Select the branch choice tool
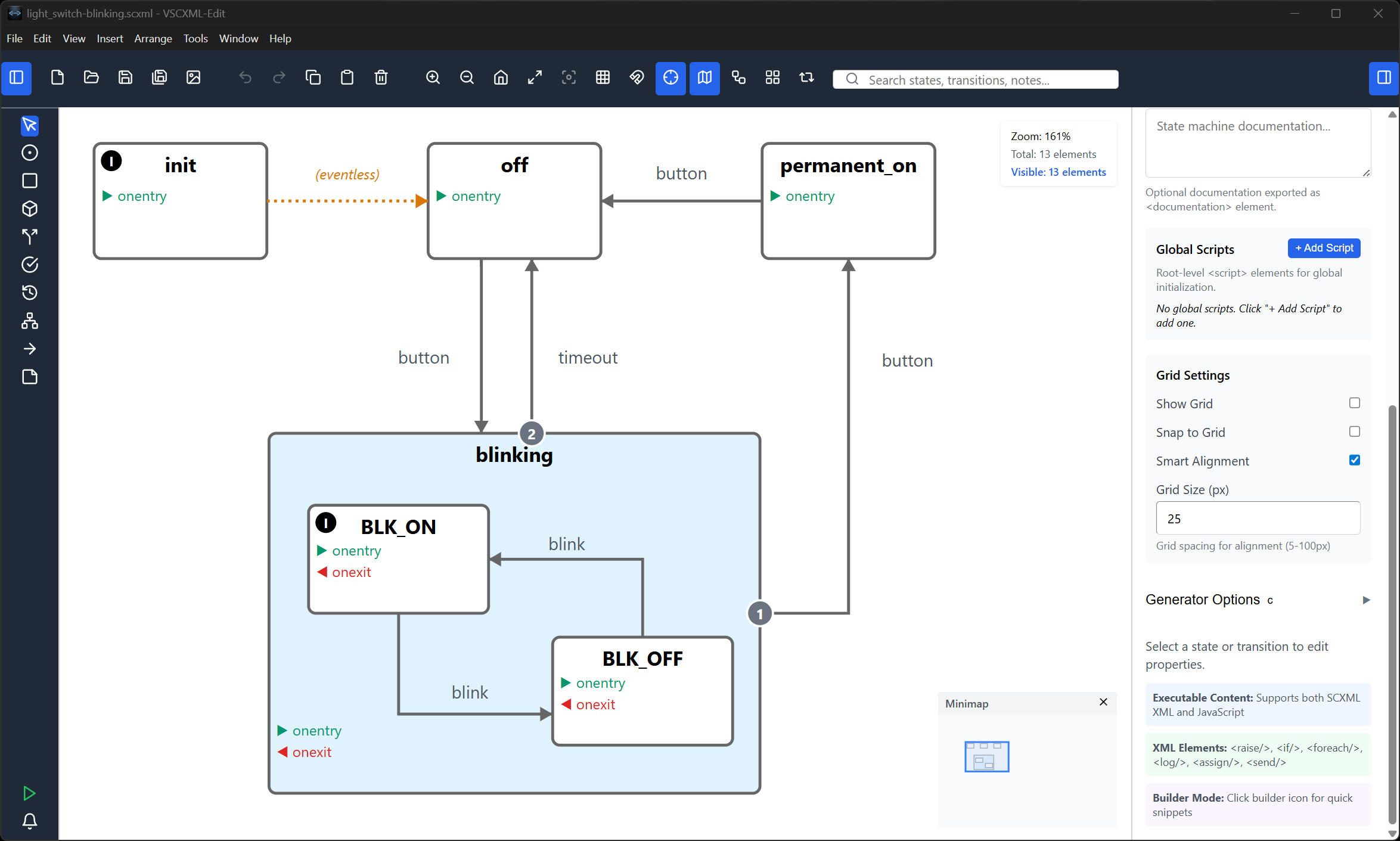The image size is (1400, 841). pyautogui.click(x=29, y=237)
